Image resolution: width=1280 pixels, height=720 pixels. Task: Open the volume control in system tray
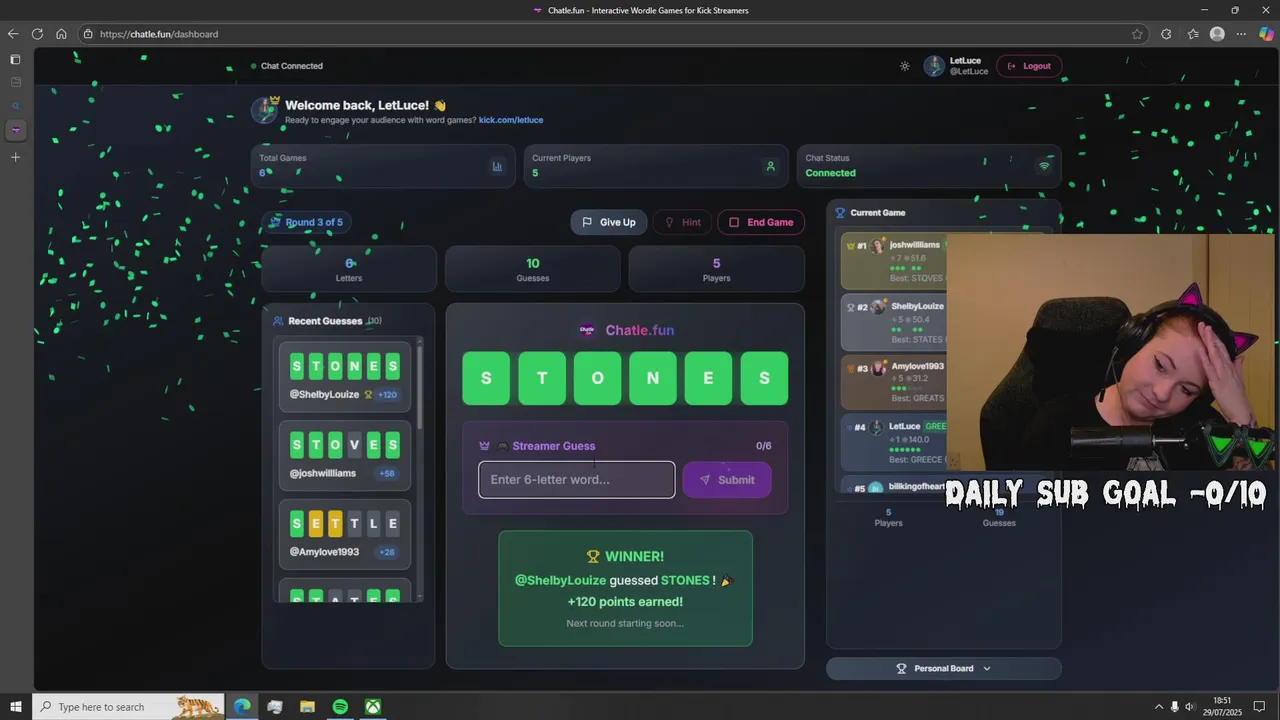[1190, 707]
